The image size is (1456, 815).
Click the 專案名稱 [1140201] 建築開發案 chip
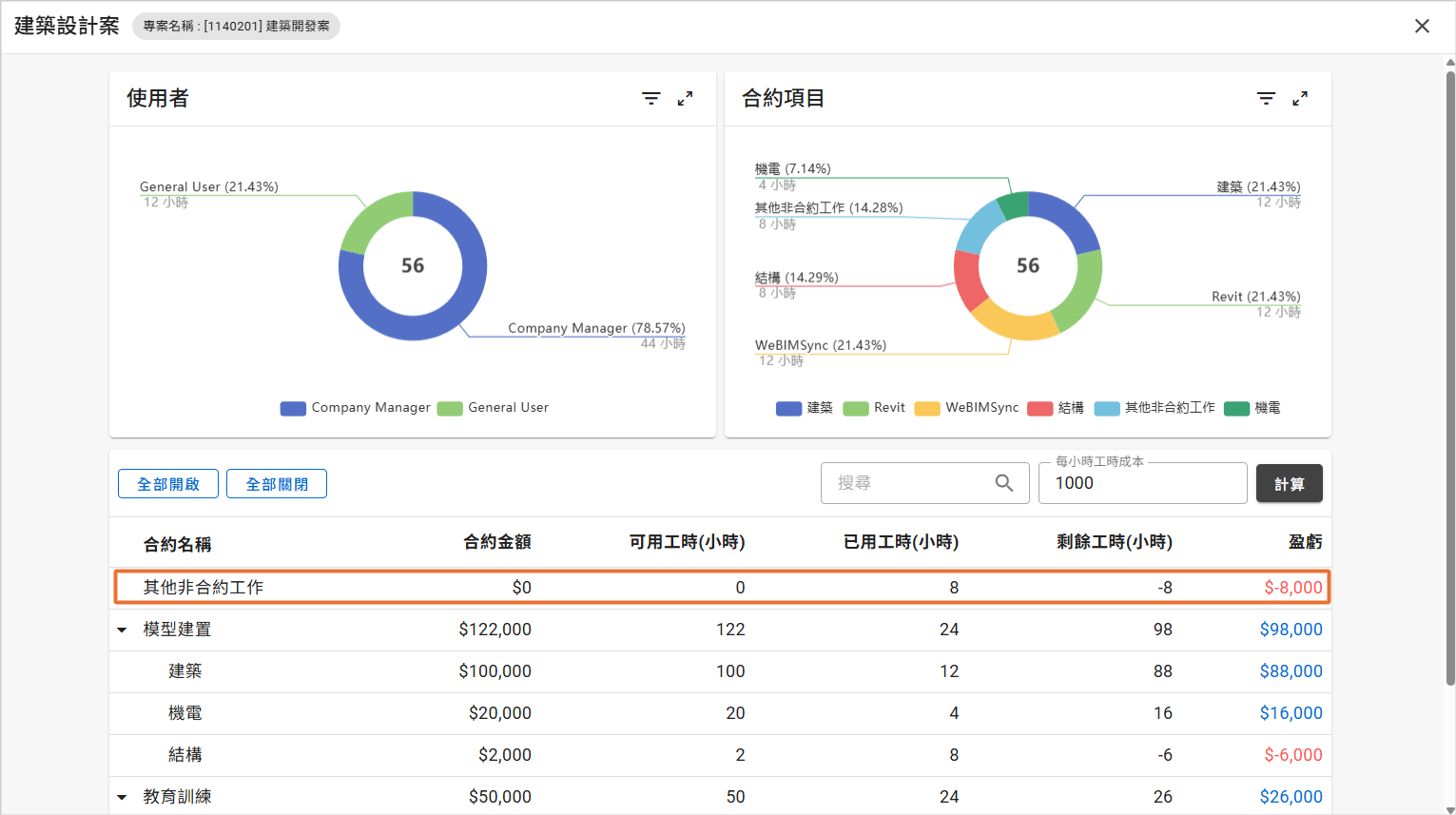tap(236, 26)
